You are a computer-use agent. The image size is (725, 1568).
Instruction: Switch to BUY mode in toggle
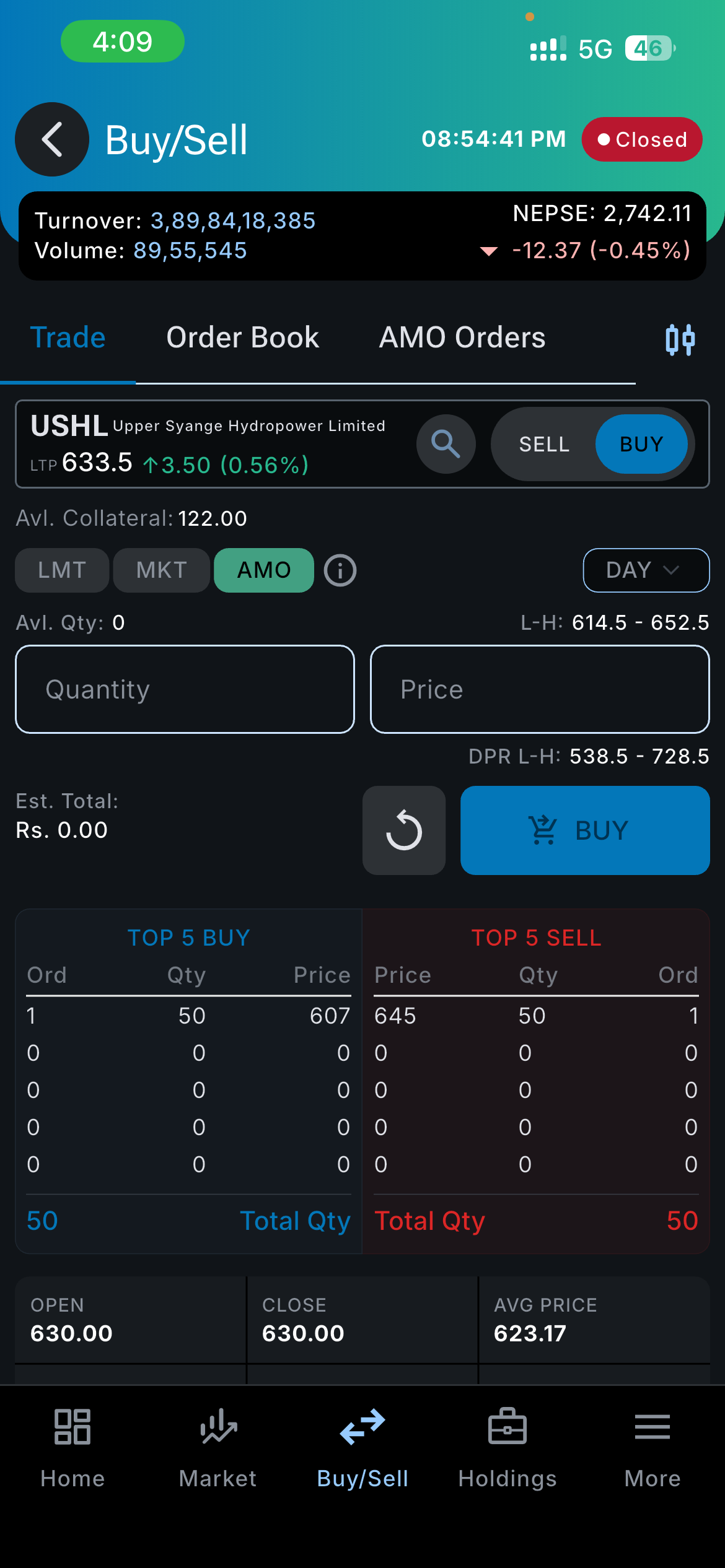pyautogui.click(x=641, y=444)
